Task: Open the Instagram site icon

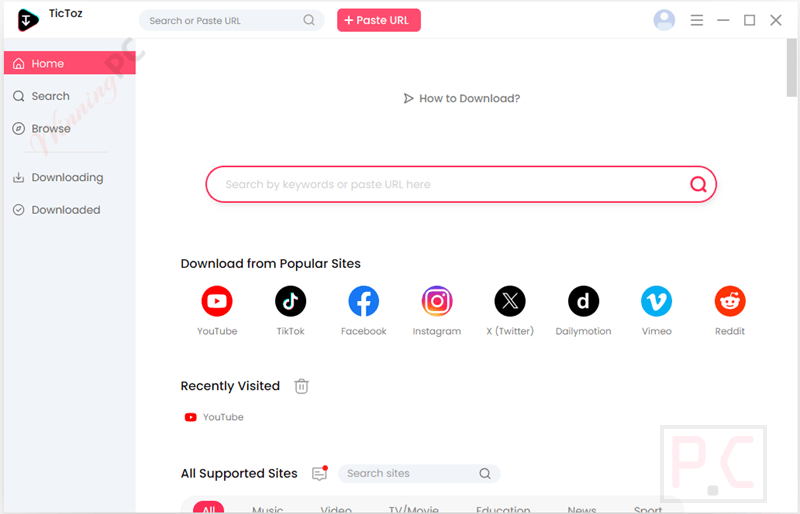Action: pos(437,301)
